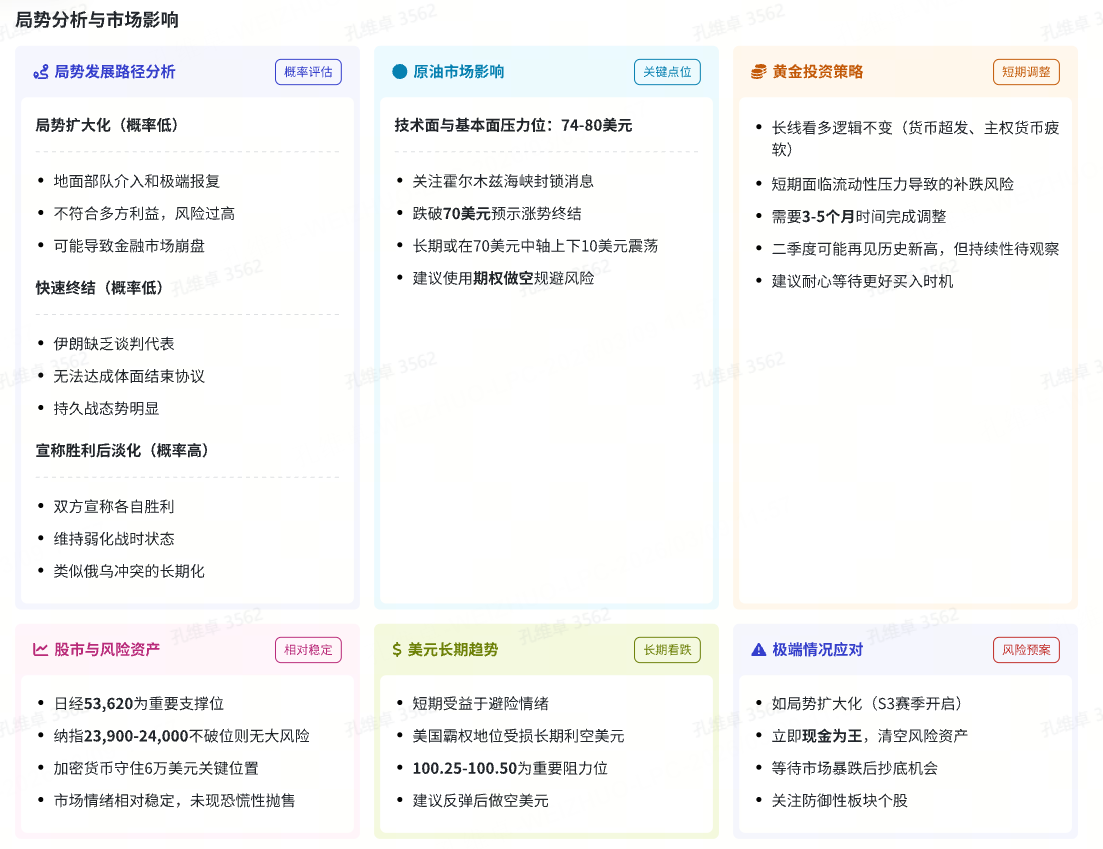Click the 关键点位 badge
This screenshot has width=1103, height=849.
(x=667, y=72)
